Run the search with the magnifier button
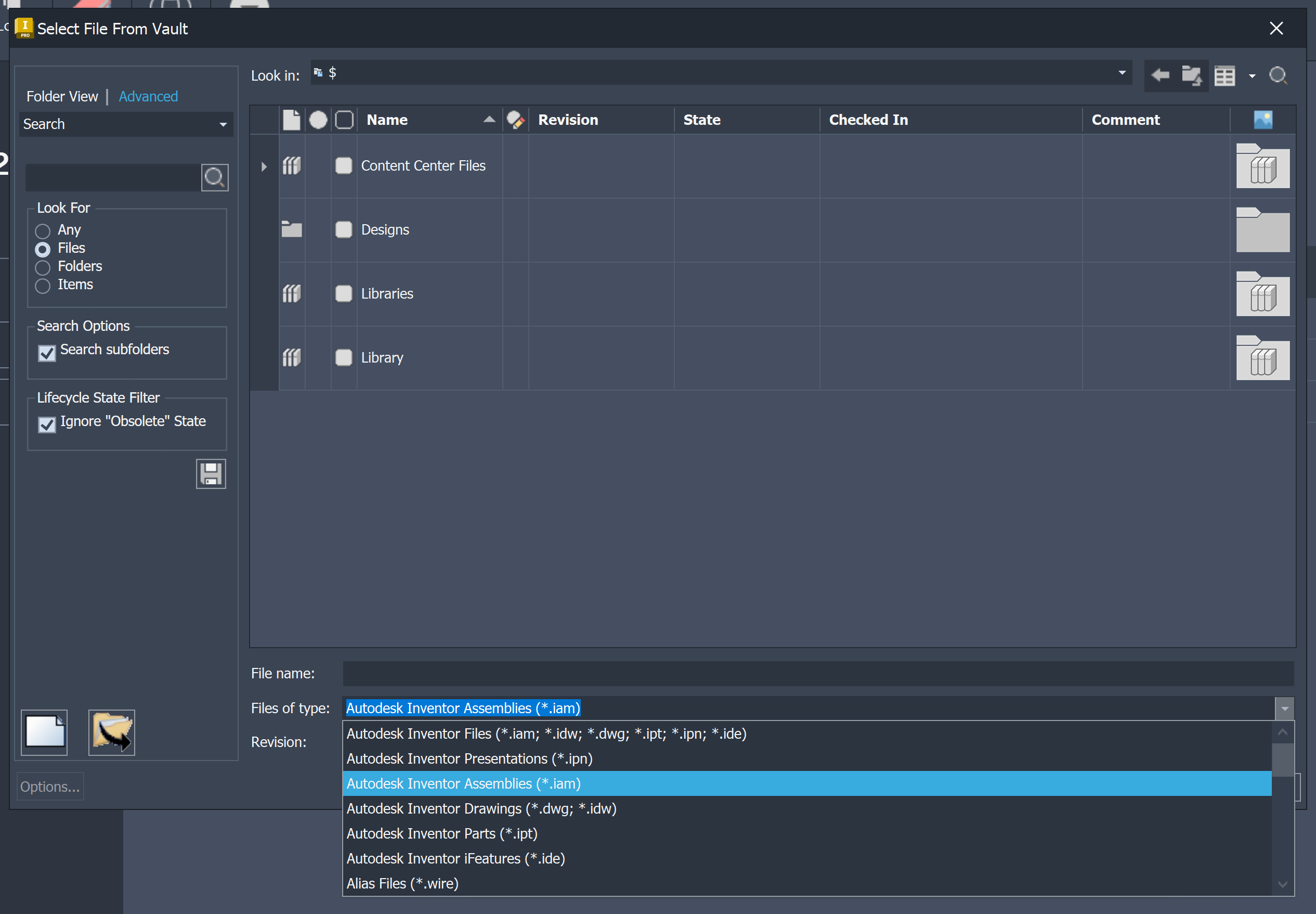The width and height of the screenshot is (1316, 914). coord(214,177)
